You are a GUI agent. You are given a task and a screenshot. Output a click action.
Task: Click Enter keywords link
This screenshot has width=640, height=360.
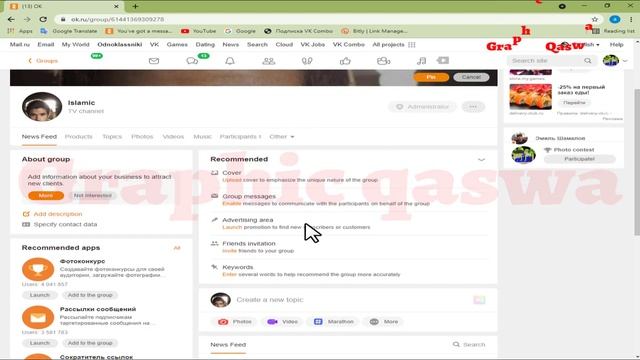(229, 275)
